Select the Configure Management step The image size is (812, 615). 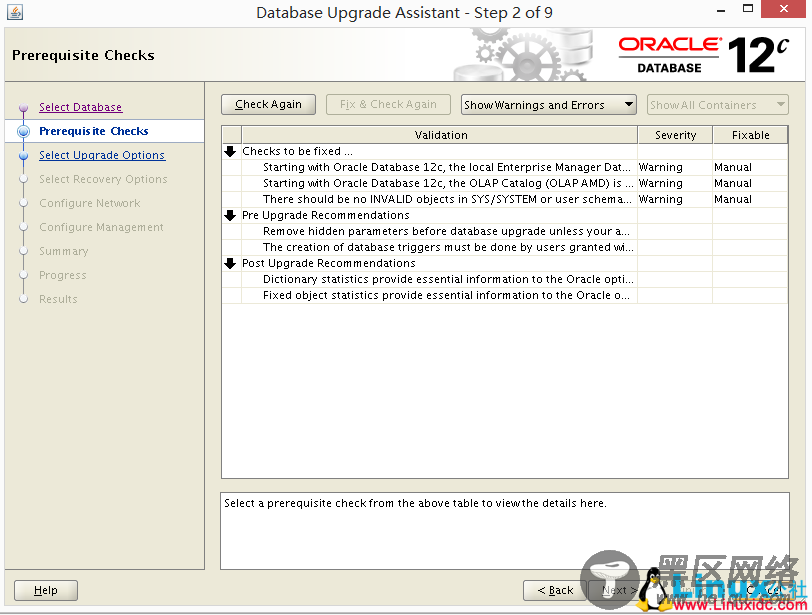pos(101,227)
